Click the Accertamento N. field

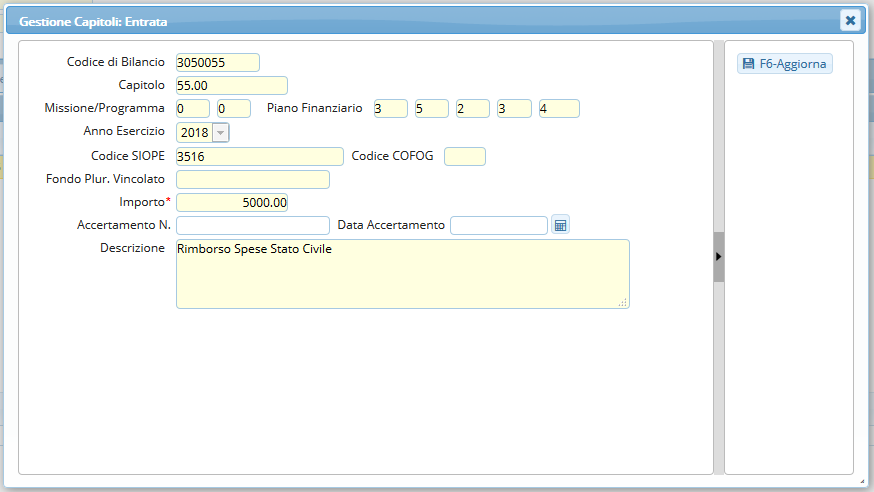252,225
